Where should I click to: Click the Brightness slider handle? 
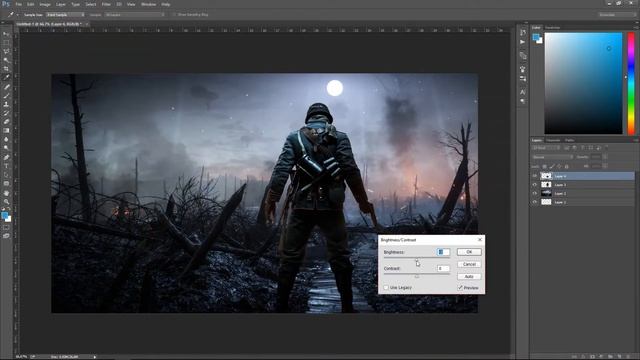pyautogui.click(x=417, y=260)
